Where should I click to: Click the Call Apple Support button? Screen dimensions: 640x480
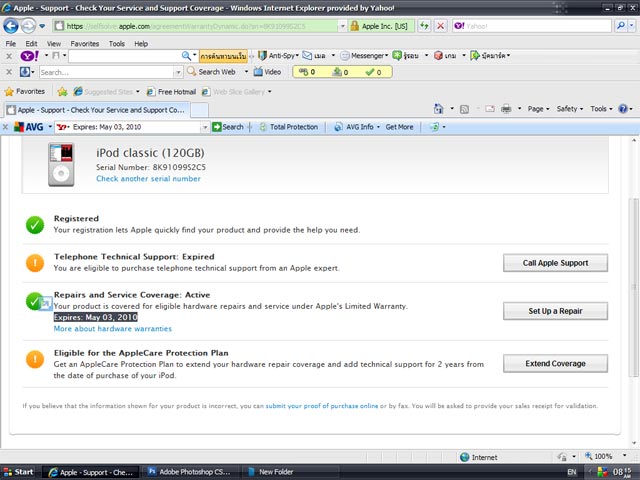click(555, 263)
